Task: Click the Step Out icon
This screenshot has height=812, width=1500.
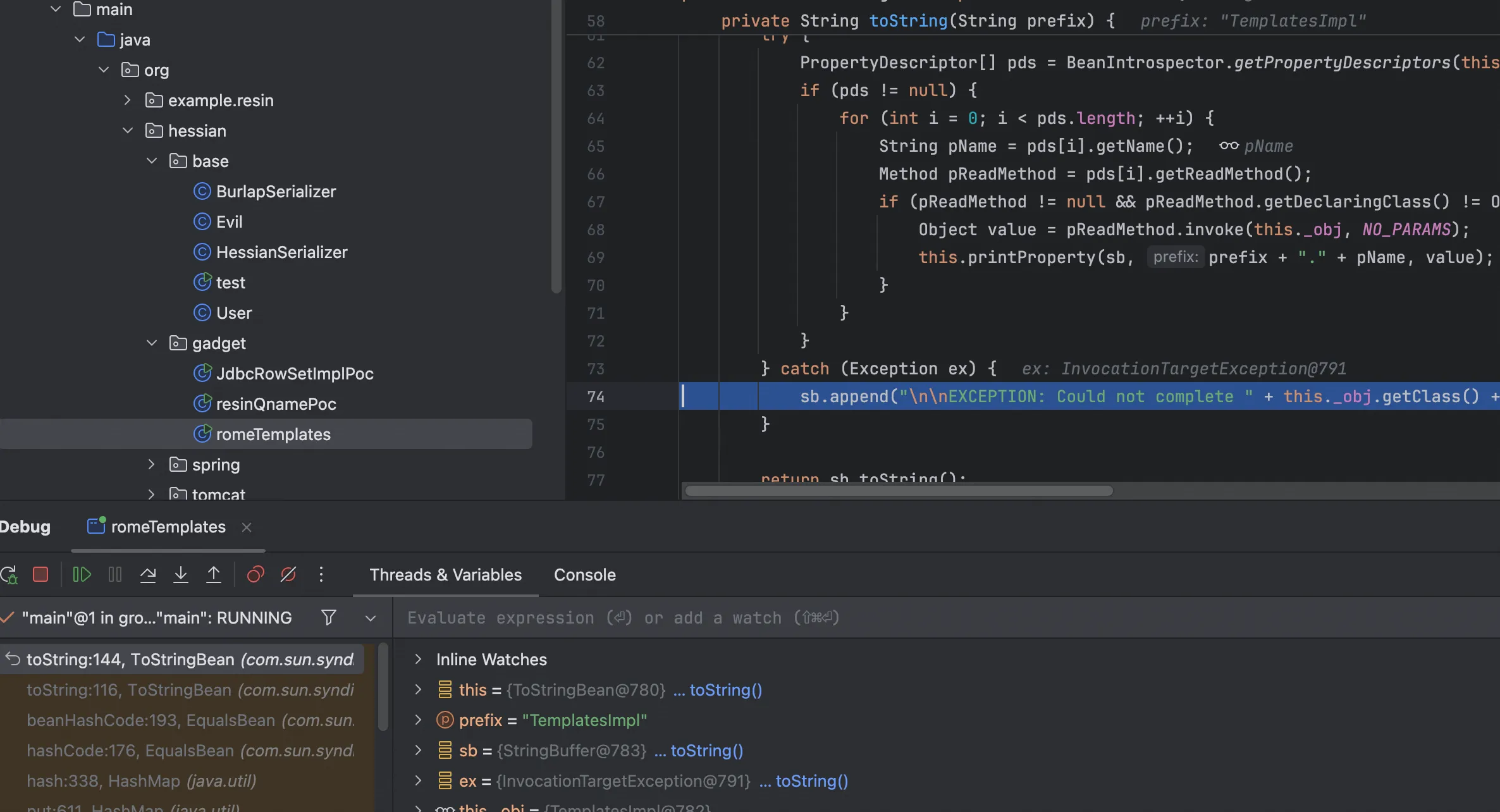Action: click(214, 575)
